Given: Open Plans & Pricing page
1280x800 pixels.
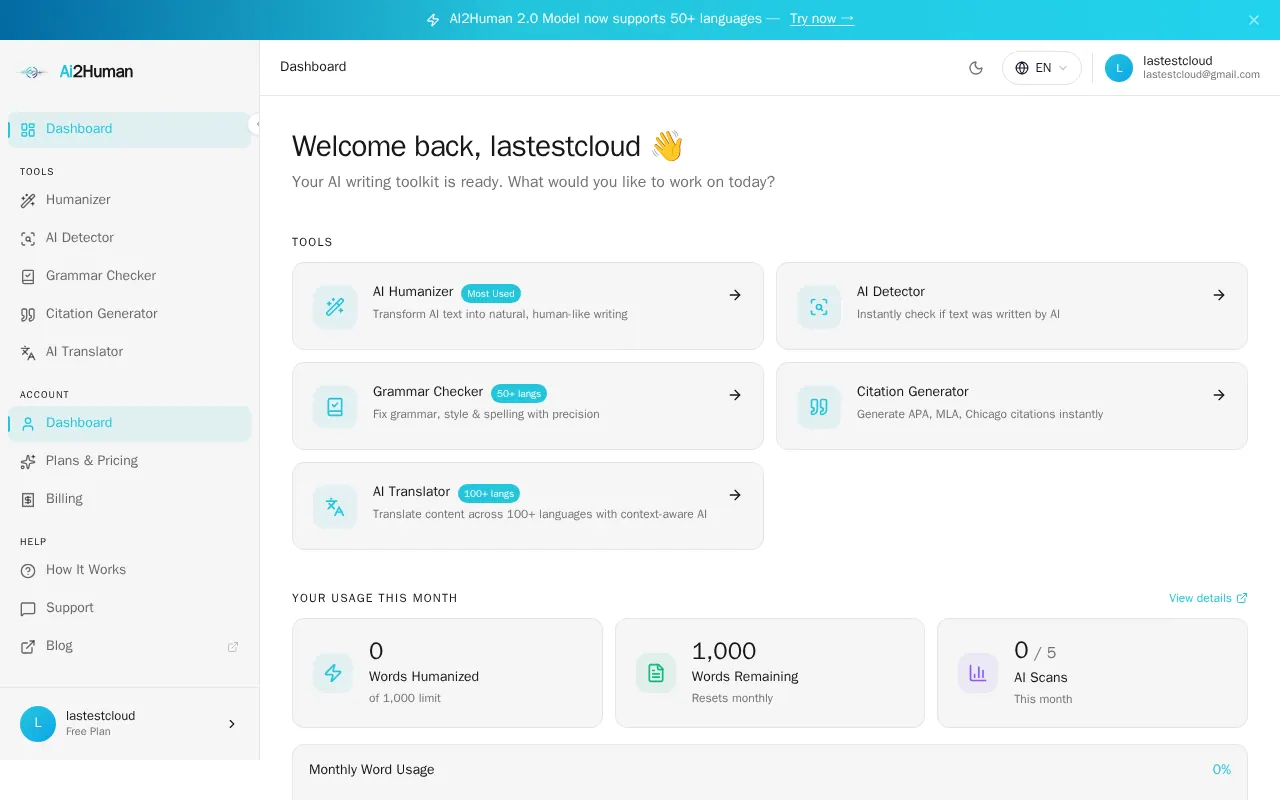Looking at the screenshot, I should click(x=130, y=461).
